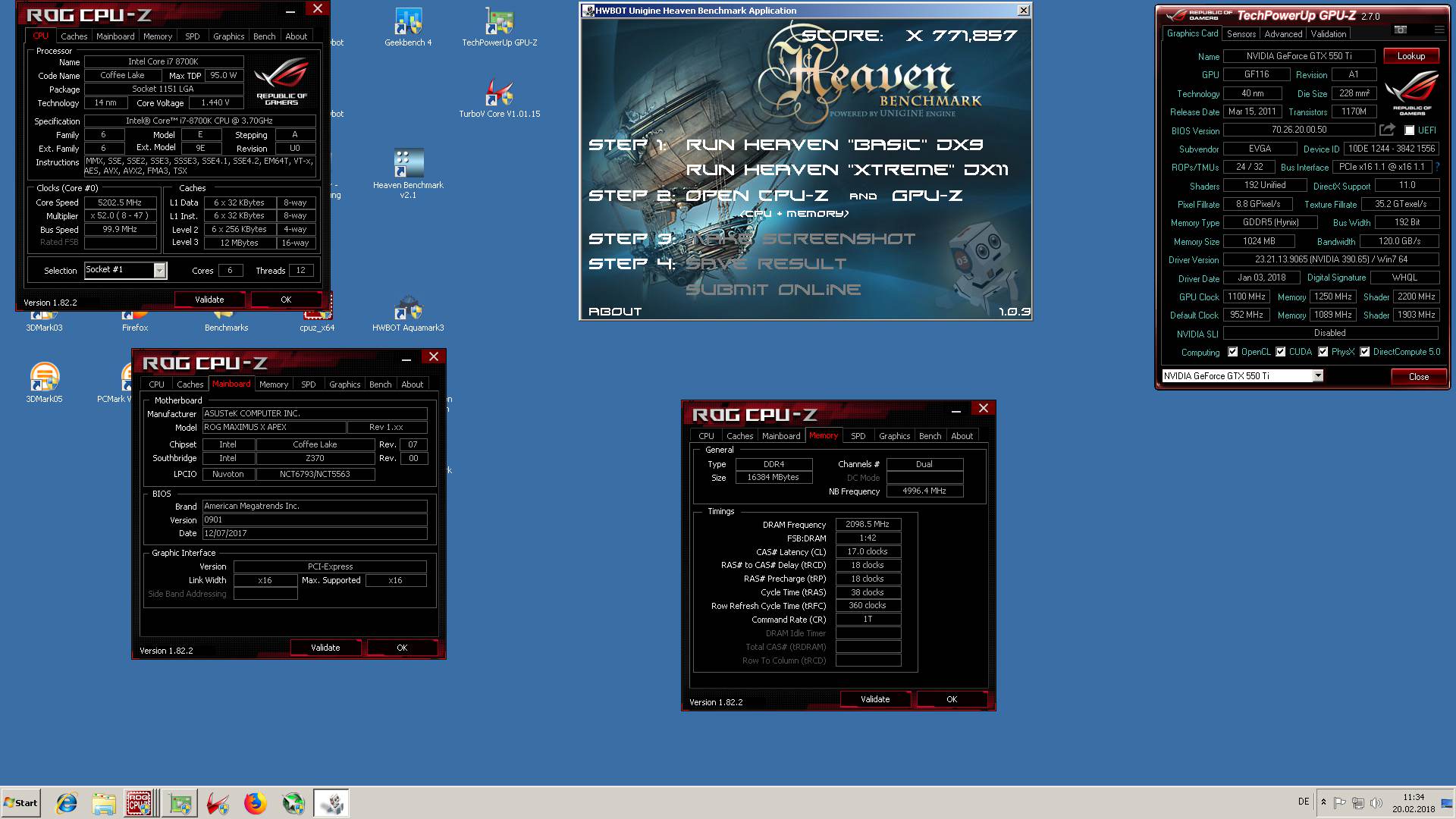Click OK in the CPU-Z Mainboard window
This screenshot has width=1456, height=819.
pos(402,648)
